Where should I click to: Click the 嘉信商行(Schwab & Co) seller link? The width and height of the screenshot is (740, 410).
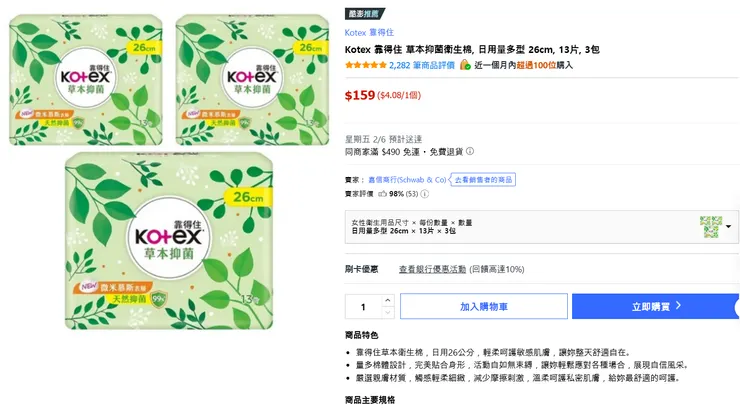(407, 179)
